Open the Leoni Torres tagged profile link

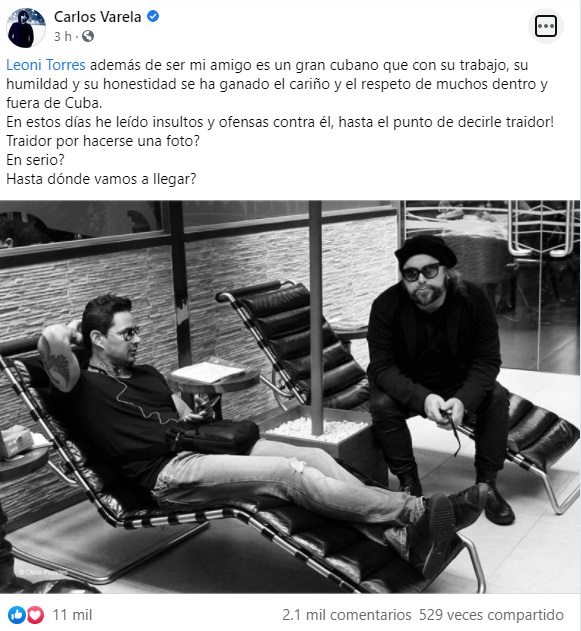click(x=46, y=65)
